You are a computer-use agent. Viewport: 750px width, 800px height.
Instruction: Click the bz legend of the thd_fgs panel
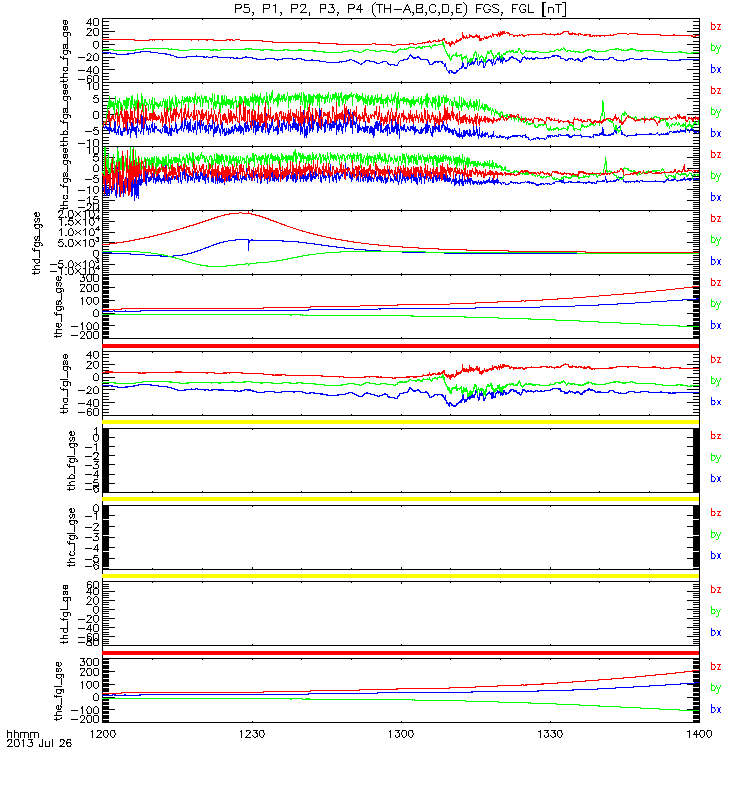(716, 219)
